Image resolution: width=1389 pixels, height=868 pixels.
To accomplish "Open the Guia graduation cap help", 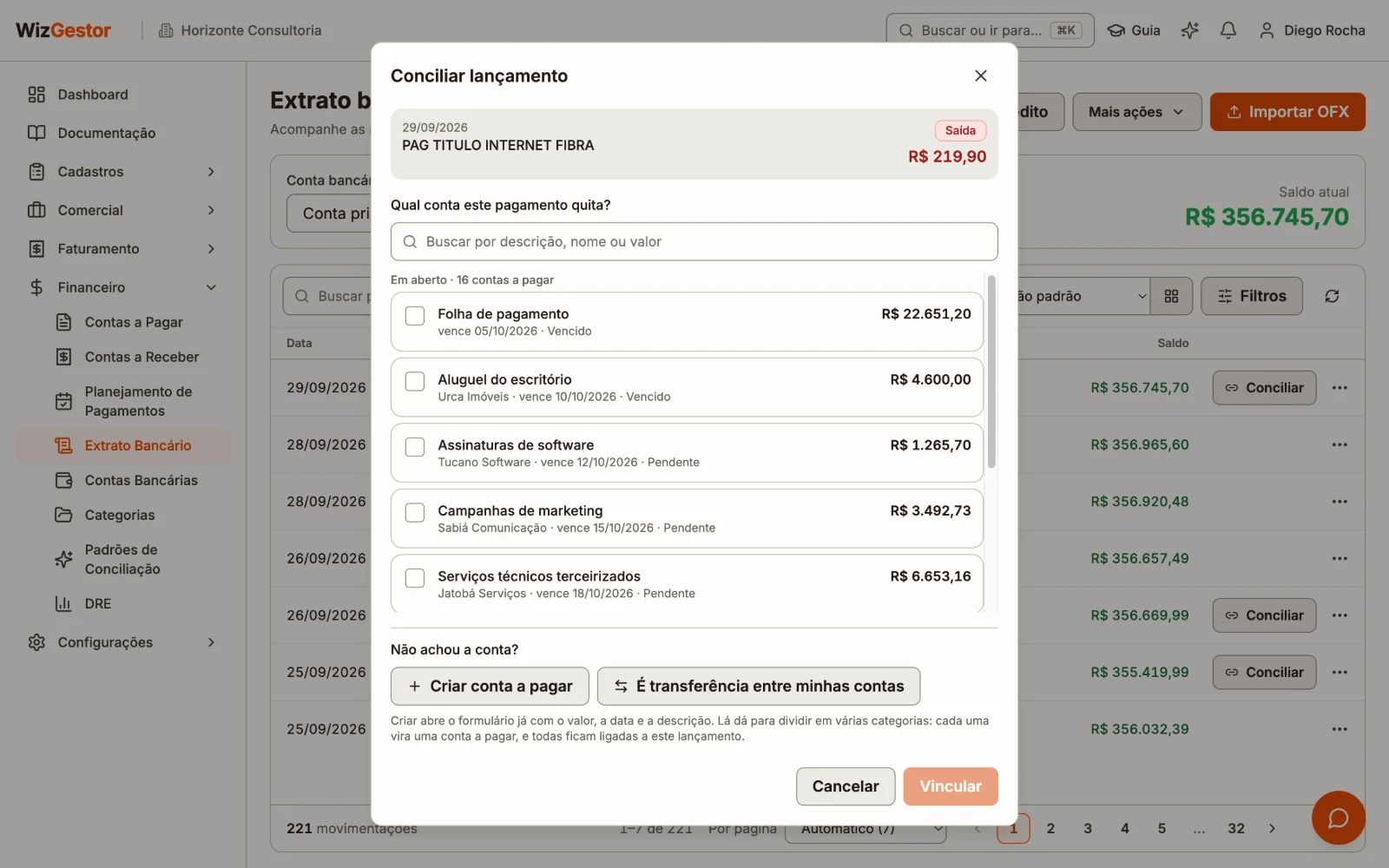I will (x=1134, y=30).
